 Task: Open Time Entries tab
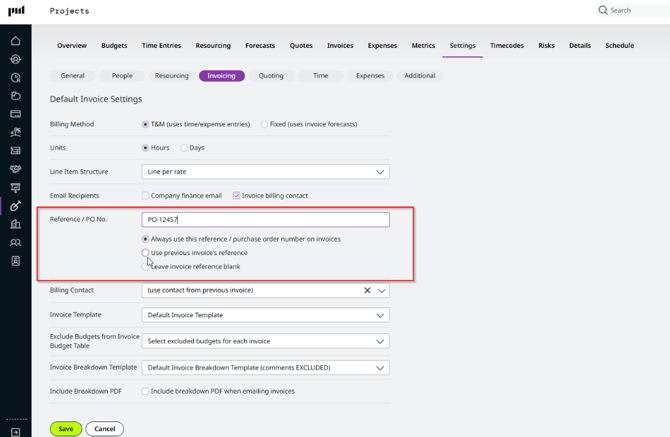[x=161, y=46]
